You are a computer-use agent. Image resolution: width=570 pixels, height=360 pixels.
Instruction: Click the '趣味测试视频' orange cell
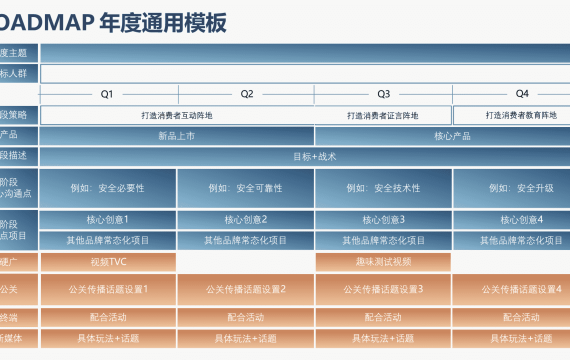[x=383, y=262]
